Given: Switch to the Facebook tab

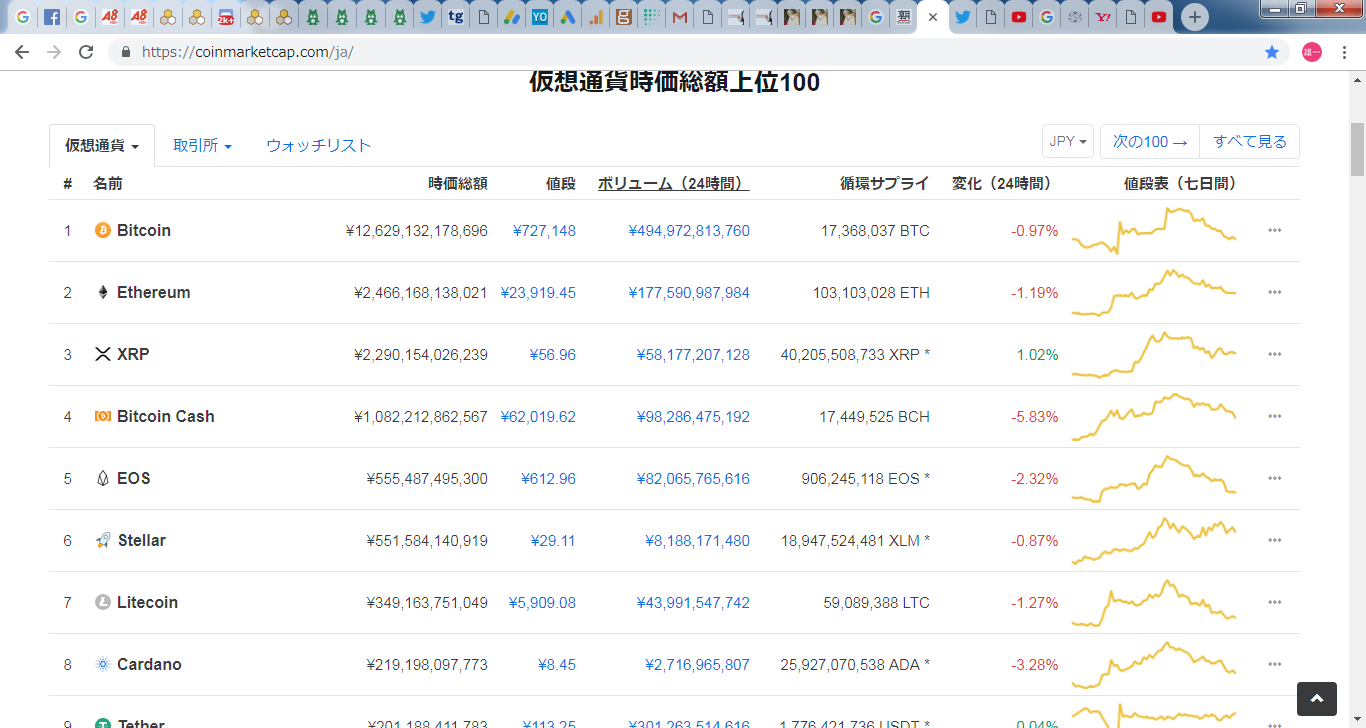Looking at the screenshot, I should (52, 17).
